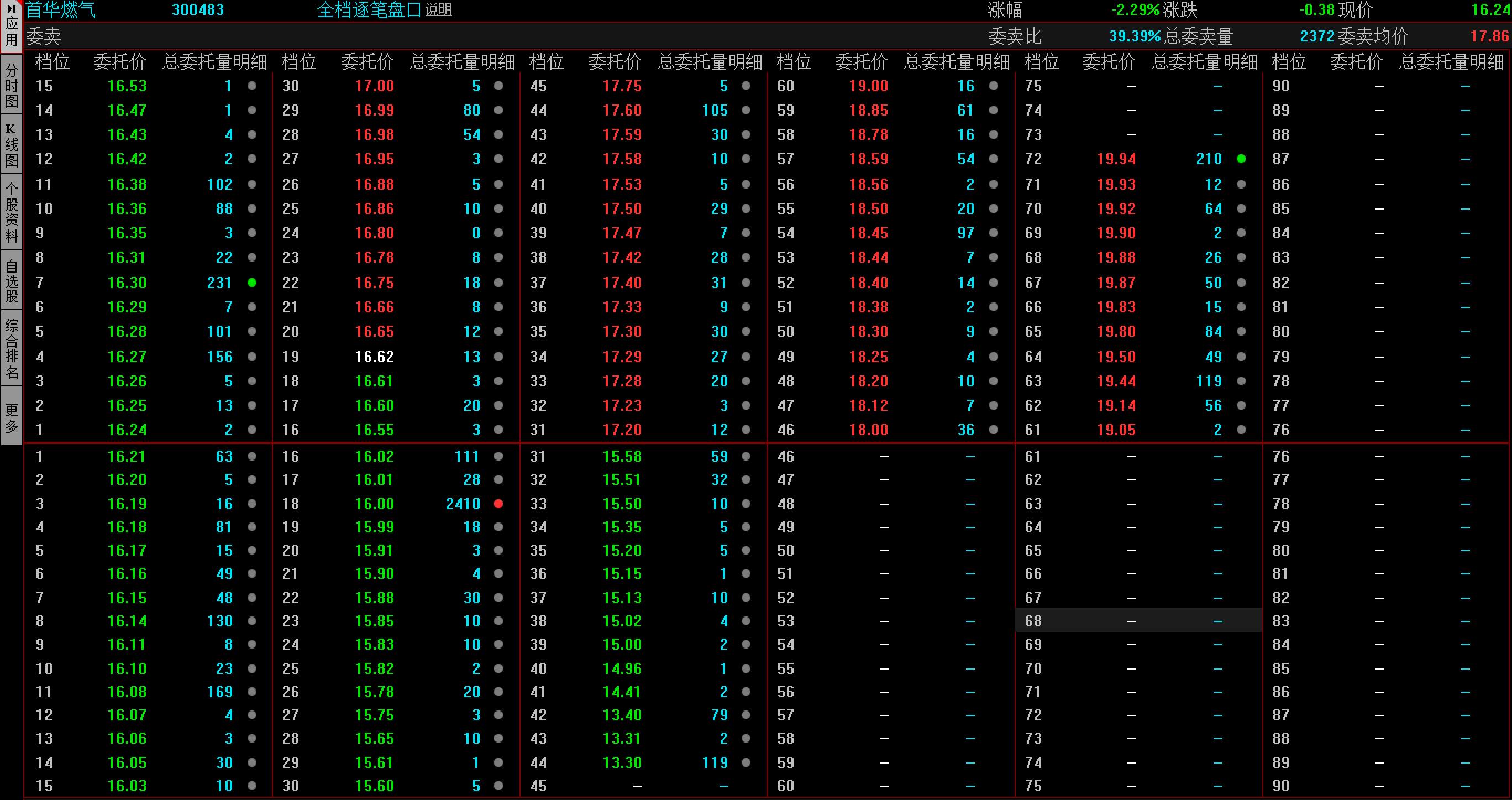Click the 涨幅 value -2.29%

tap(1135, 10)
